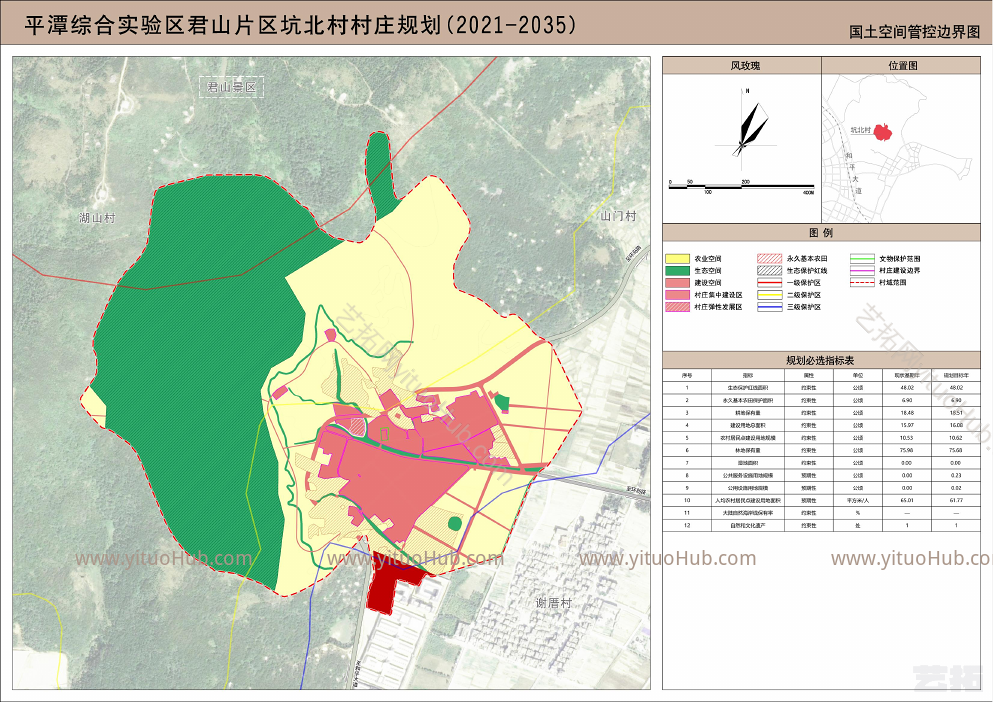This screenshot has width=993, height=702.
Task: Click the 村庄建设边界 legend label
Action: click(x=900, y=271)
